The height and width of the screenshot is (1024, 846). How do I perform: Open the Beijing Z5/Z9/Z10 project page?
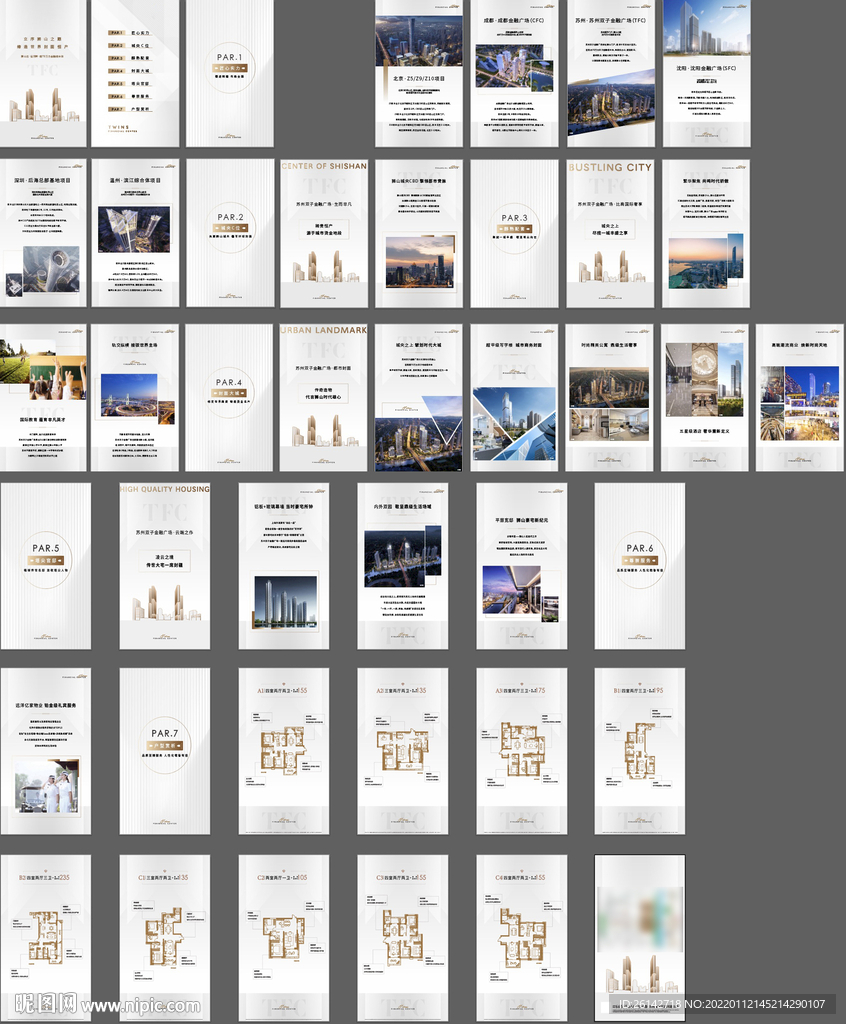tap(419, 73)
